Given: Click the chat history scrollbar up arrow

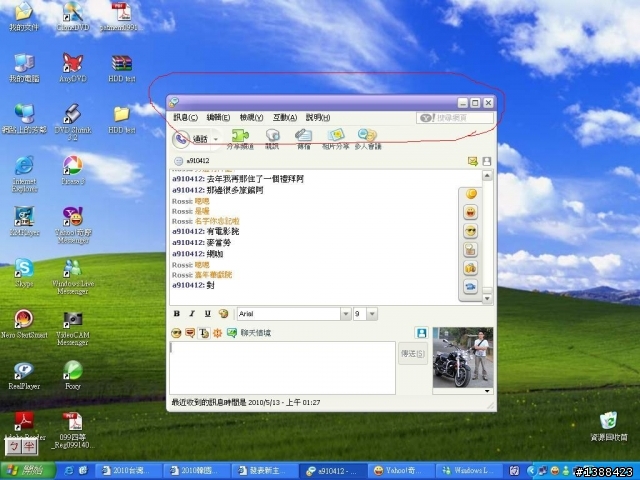Looking at the screenshot, I should (x=487, y=176).
